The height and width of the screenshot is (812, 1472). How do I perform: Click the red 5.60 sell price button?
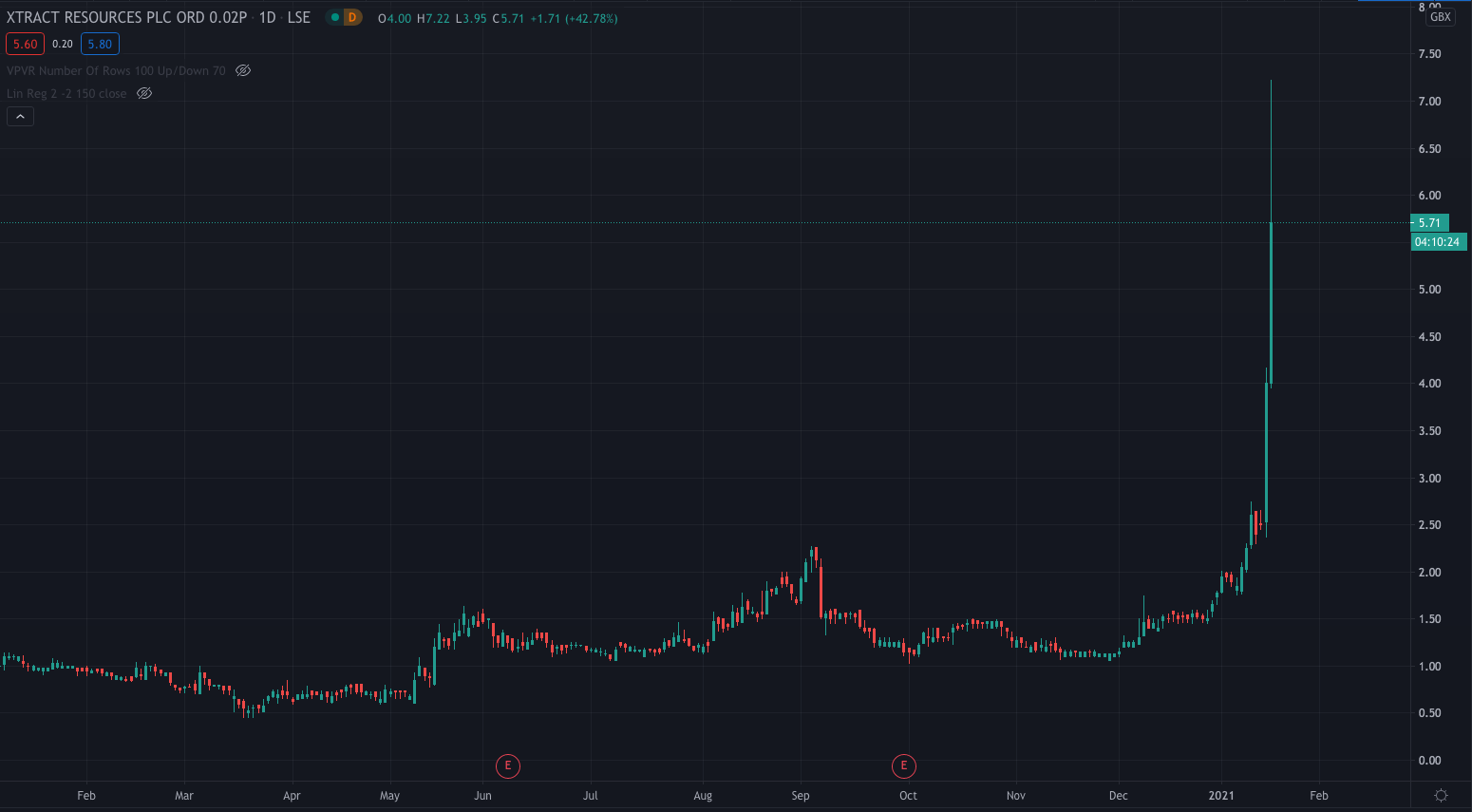(x=25, y=44)
